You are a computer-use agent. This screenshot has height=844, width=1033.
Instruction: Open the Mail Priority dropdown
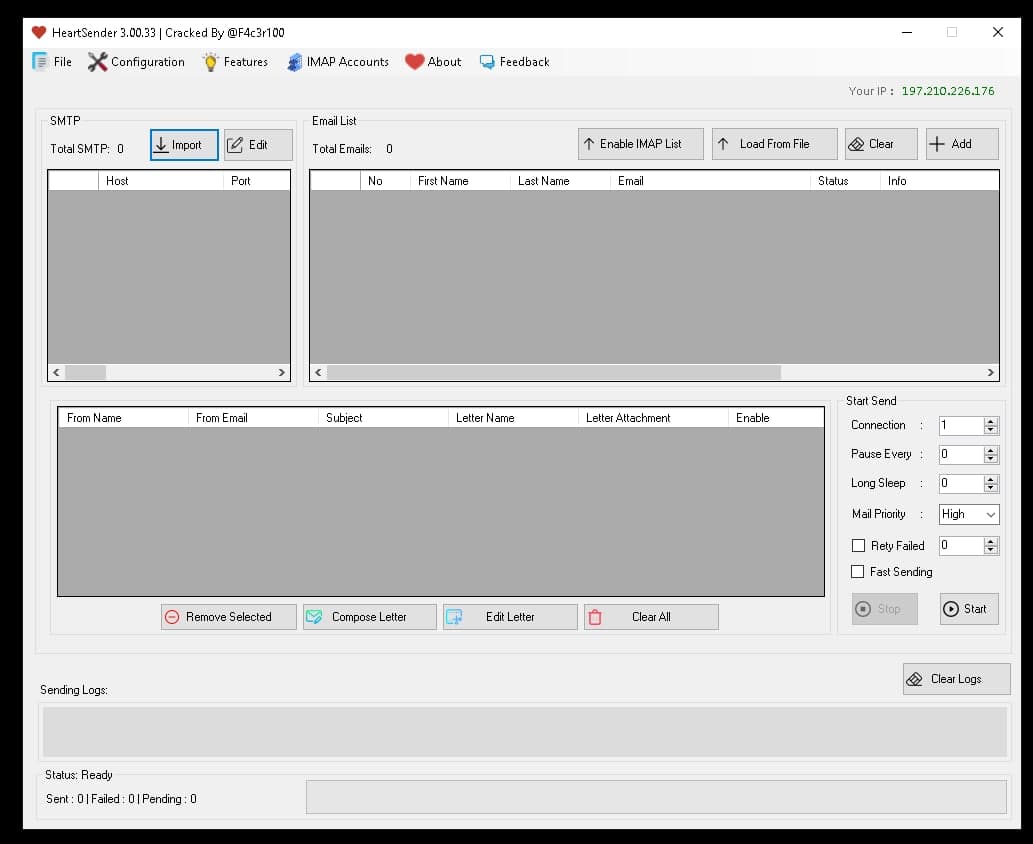(968, 514)
